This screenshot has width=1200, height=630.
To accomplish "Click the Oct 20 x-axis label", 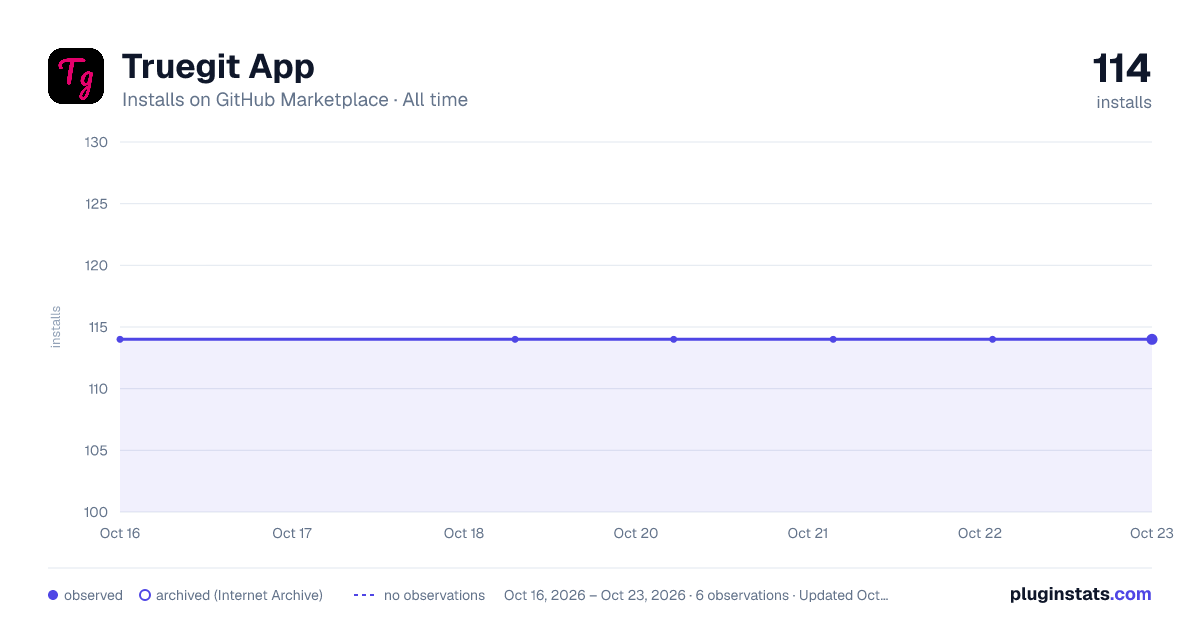I will 636,533.
